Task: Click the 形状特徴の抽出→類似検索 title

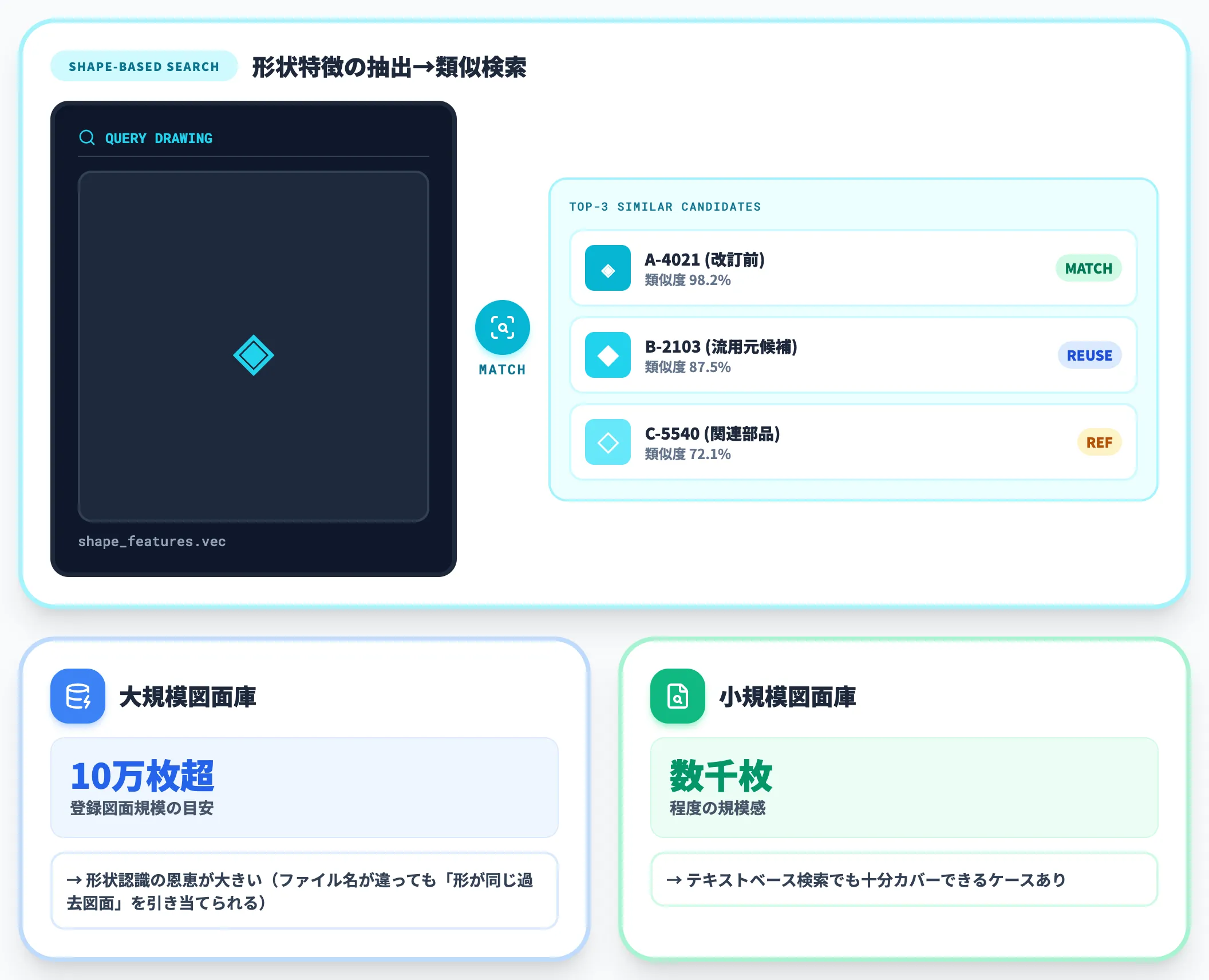Action: pyautogui.click(x=389, y=67)
